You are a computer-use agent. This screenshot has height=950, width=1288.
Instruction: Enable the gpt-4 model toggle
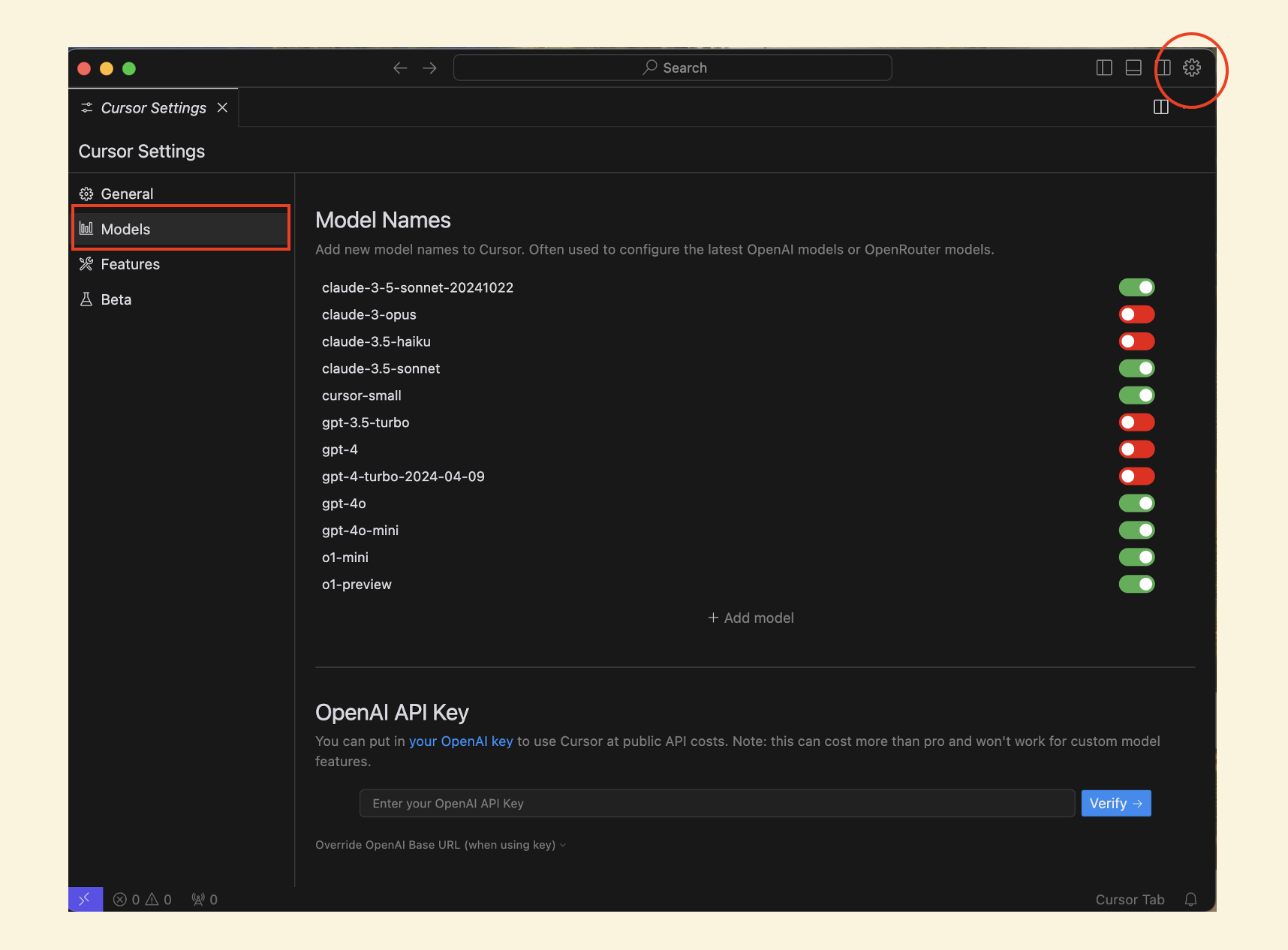coord(1136,449)
